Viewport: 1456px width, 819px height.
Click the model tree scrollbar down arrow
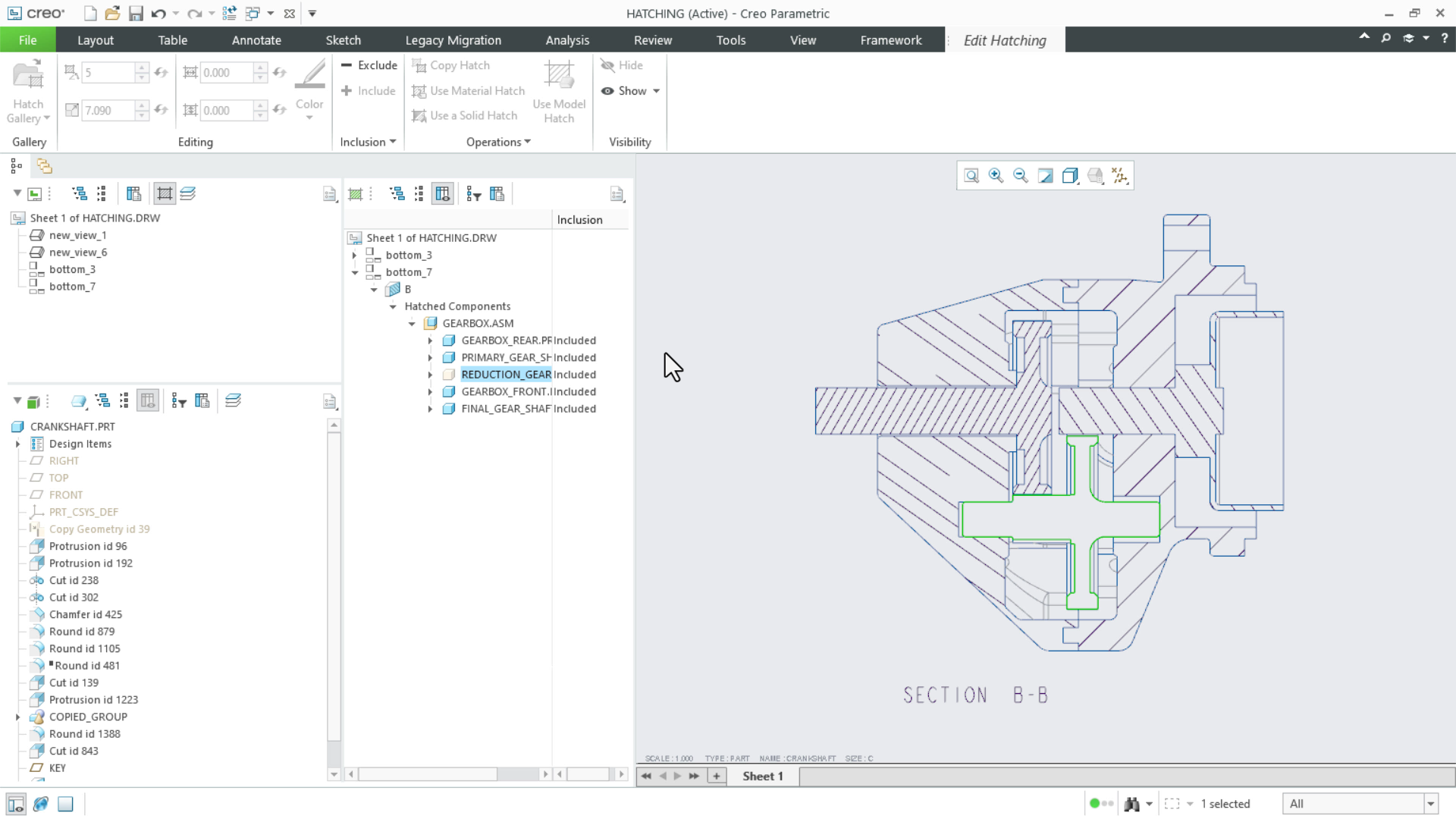[x=334, y=774]
